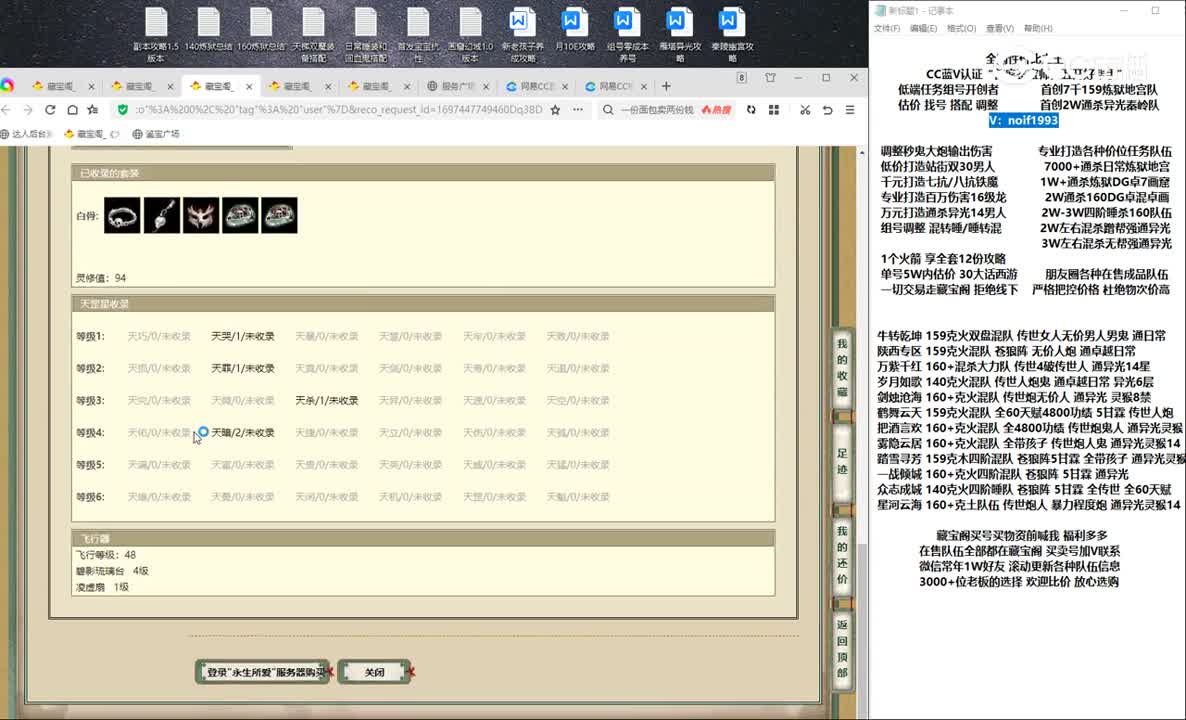View the bracelet item thumbnail after 白骨
This screenshot has height=720, width=1186.
122,216
